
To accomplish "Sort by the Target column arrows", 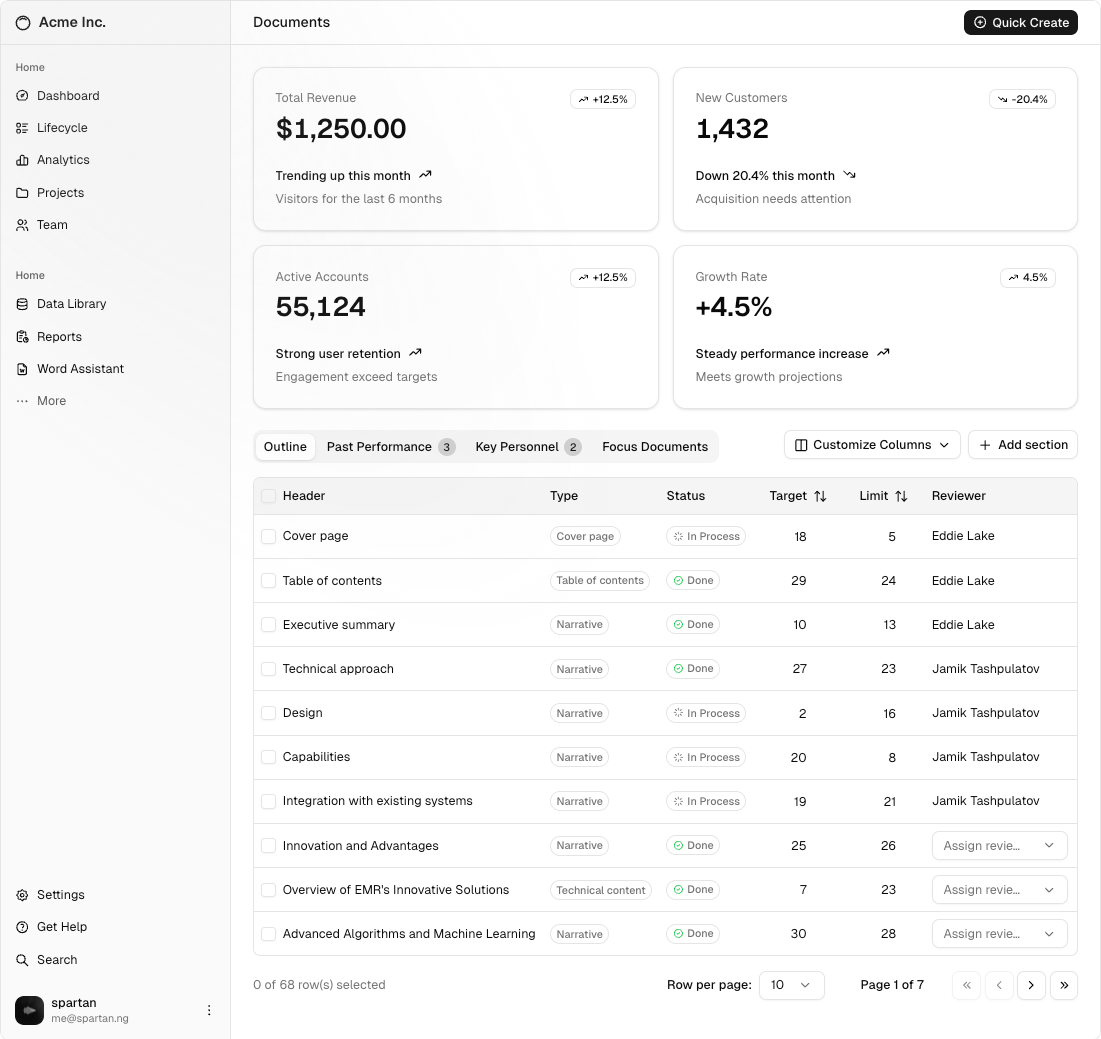I will tap(820, 496).
